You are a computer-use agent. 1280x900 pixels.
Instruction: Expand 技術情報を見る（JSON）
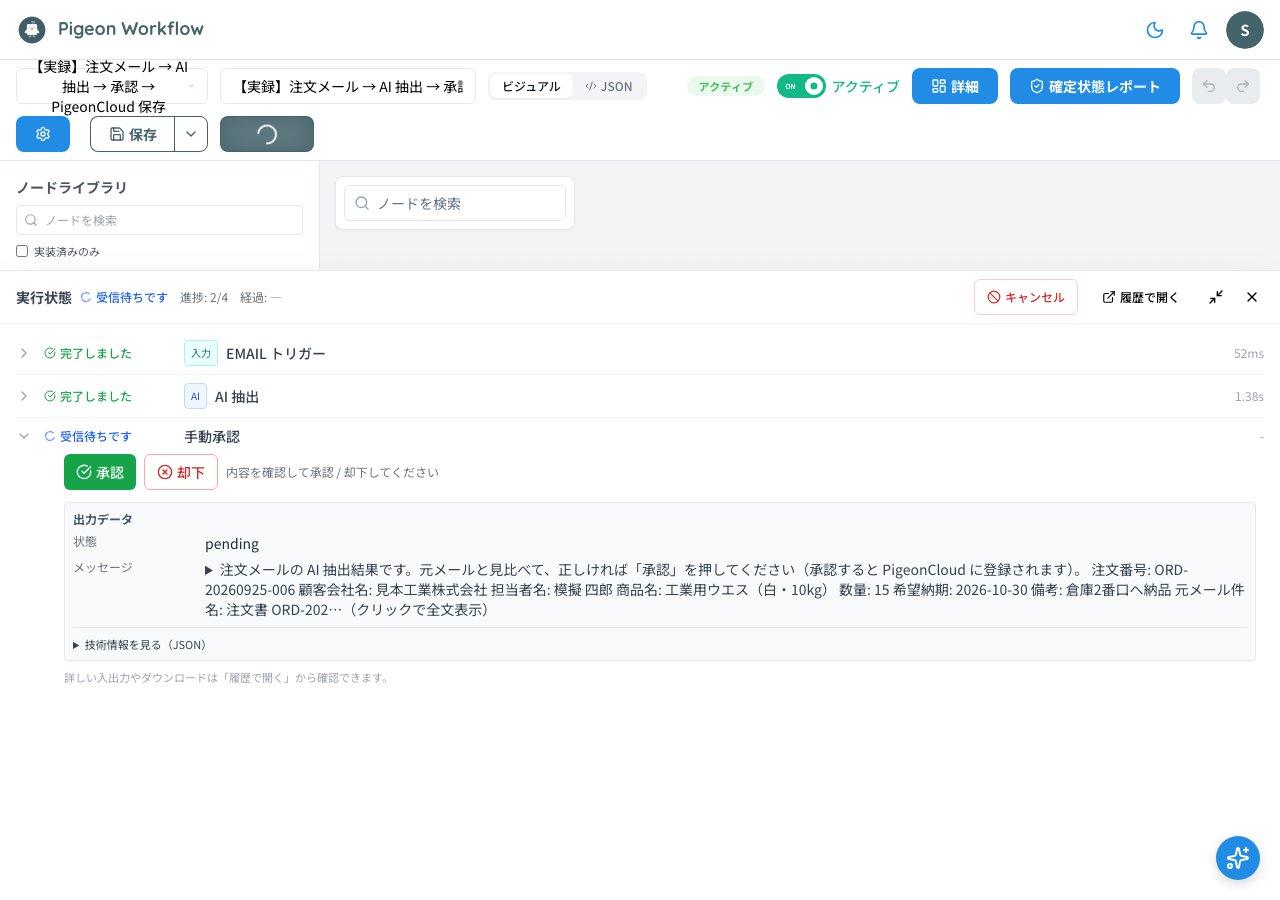140,645
